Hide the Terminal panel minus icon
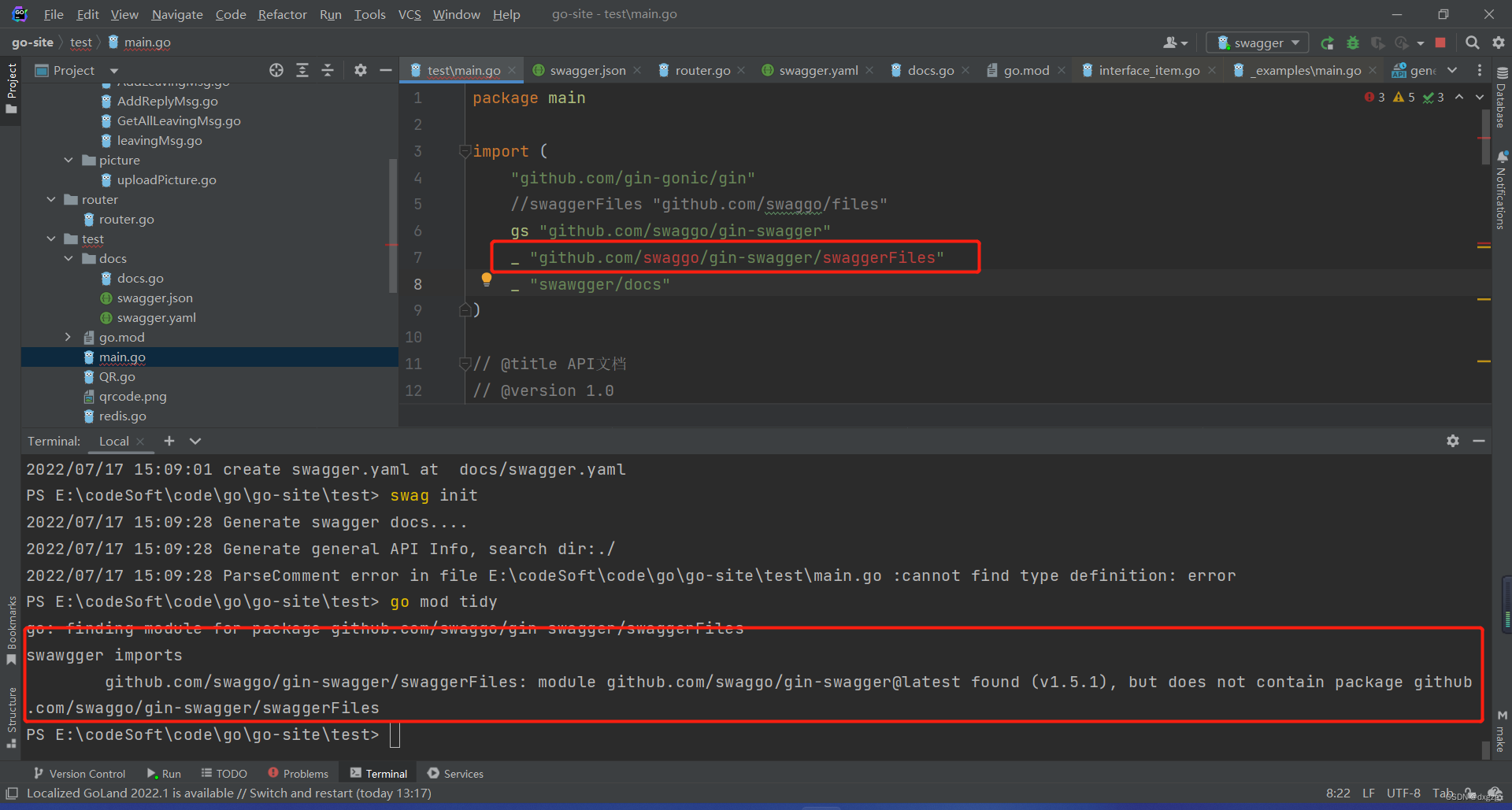1512x810 pixels. click(x=1479, y=441)
